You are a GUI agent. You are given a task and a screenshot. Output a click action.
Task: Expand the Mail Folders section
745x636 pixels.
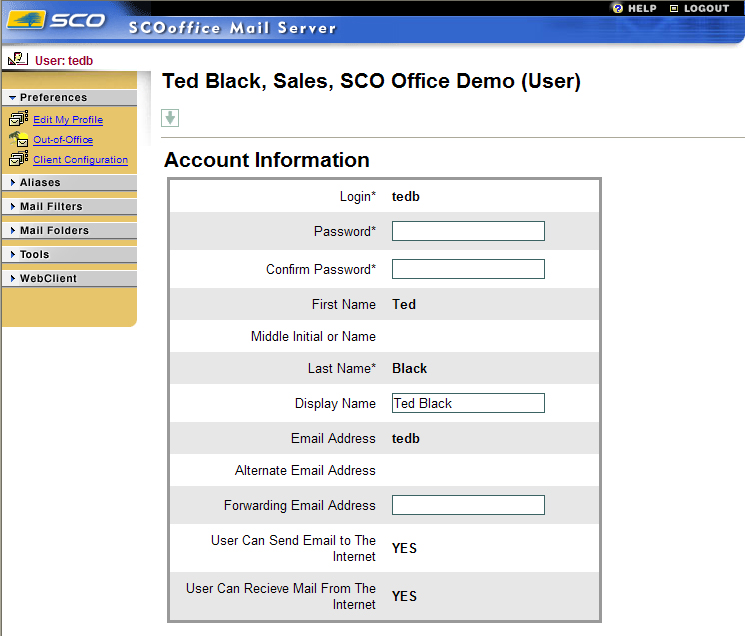[54, 231]
